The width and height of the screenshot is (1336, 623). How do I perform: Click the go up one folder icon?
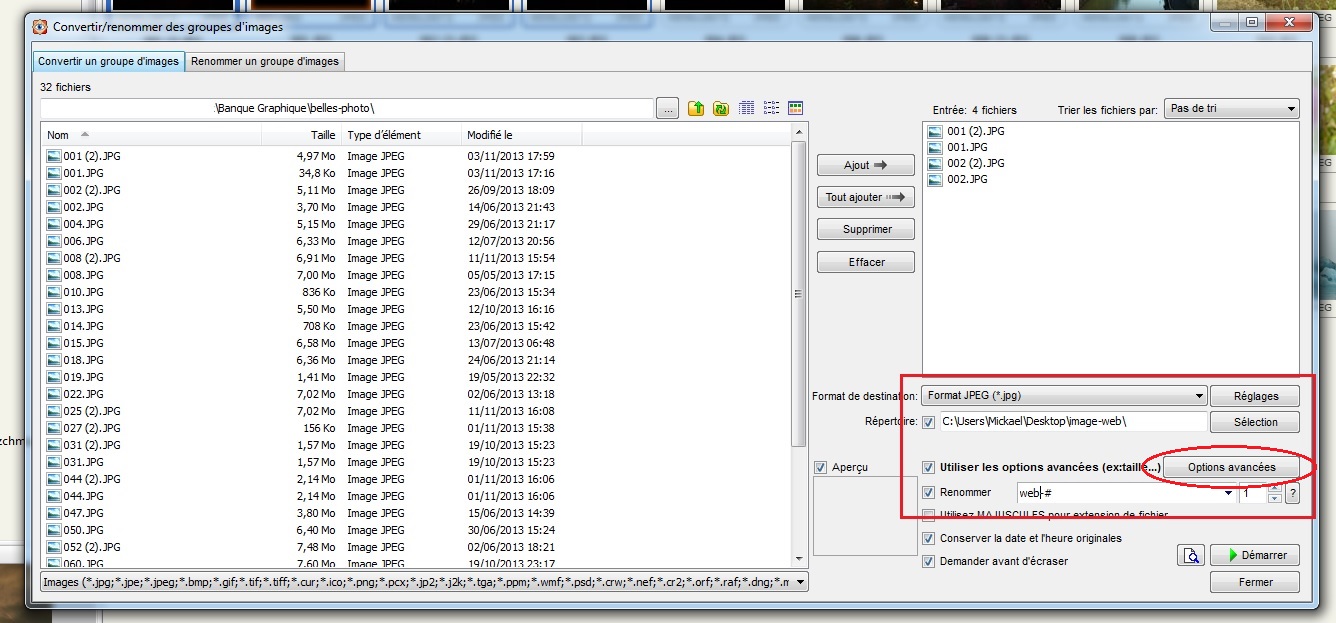coord(696,108)
